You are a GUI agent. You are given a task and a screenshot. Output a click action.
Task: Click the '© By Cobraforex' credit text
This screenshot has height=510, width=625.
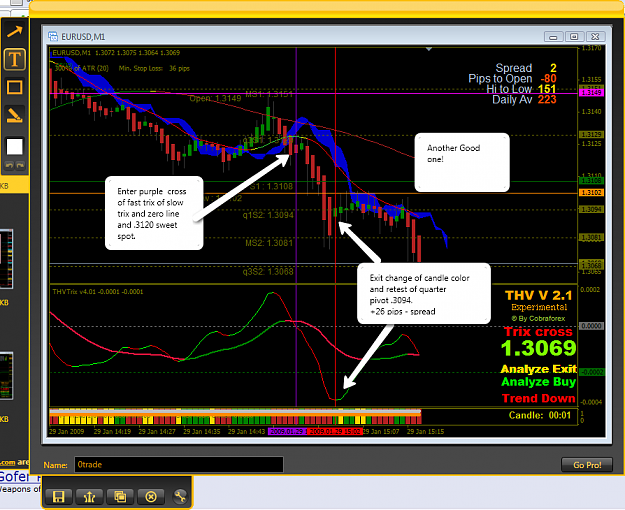pyautogui.click(x=538, y=319)
